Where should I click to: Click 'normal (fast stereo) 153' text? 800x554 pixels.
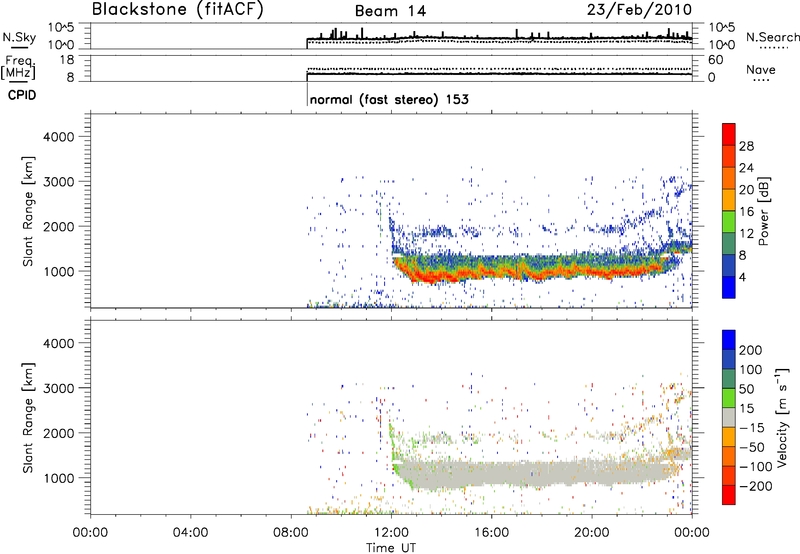[x=389, y=99]
